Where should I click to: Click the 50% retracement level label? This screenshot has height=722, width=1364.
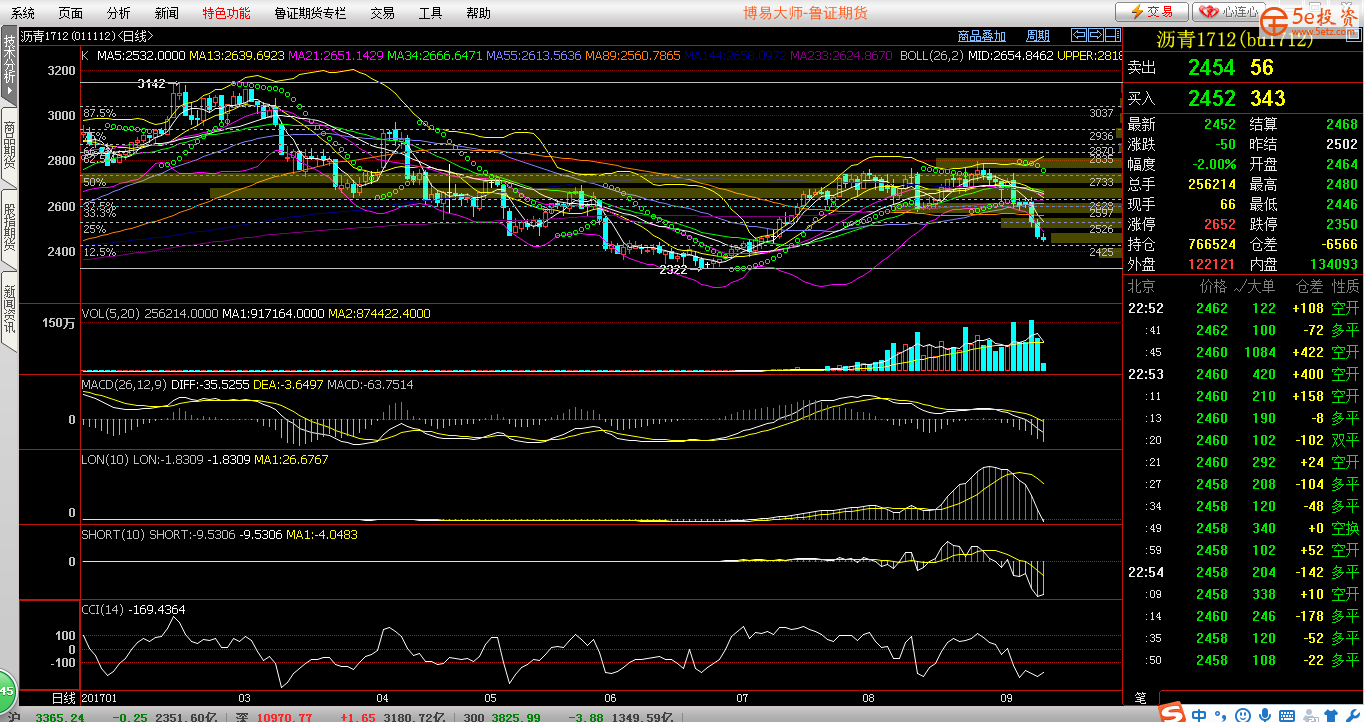[95, 183]
